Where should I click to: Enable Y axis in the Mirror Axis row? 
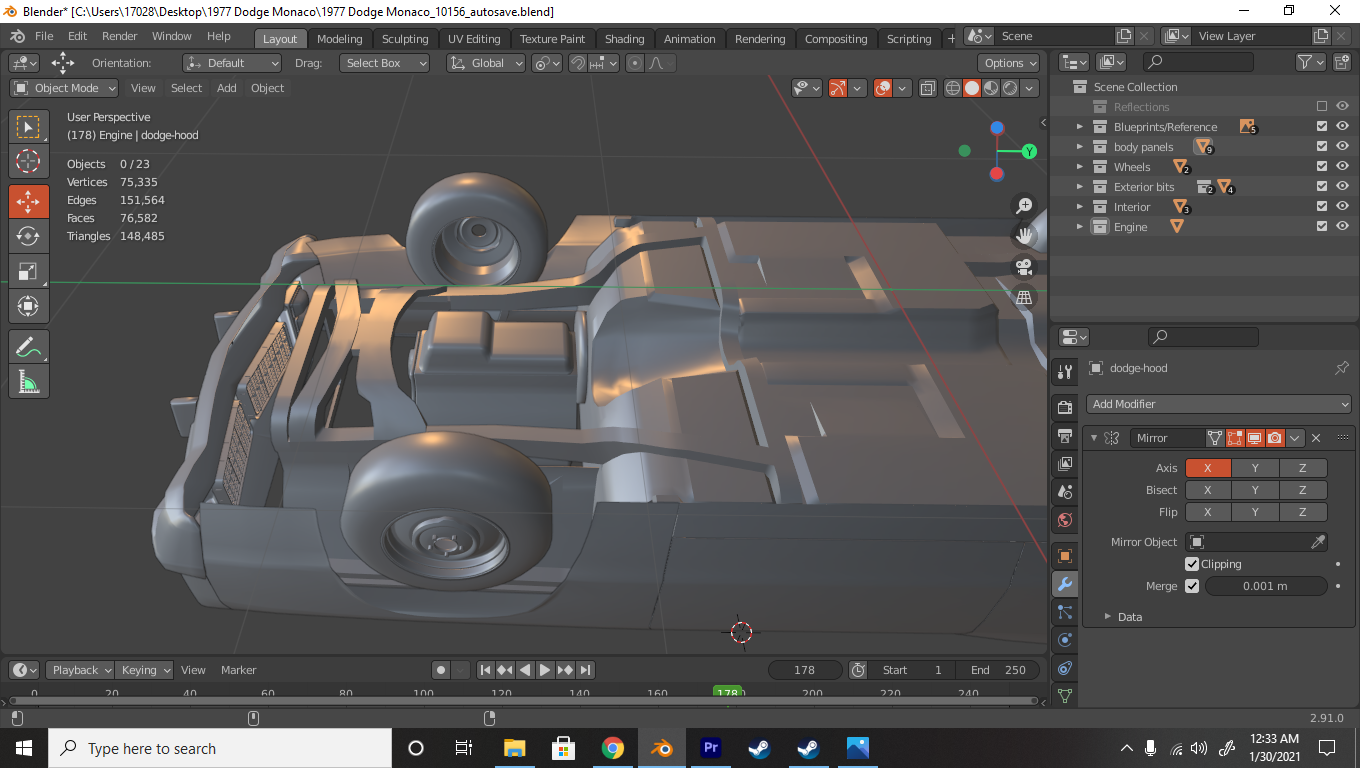tap(1255, 468)
